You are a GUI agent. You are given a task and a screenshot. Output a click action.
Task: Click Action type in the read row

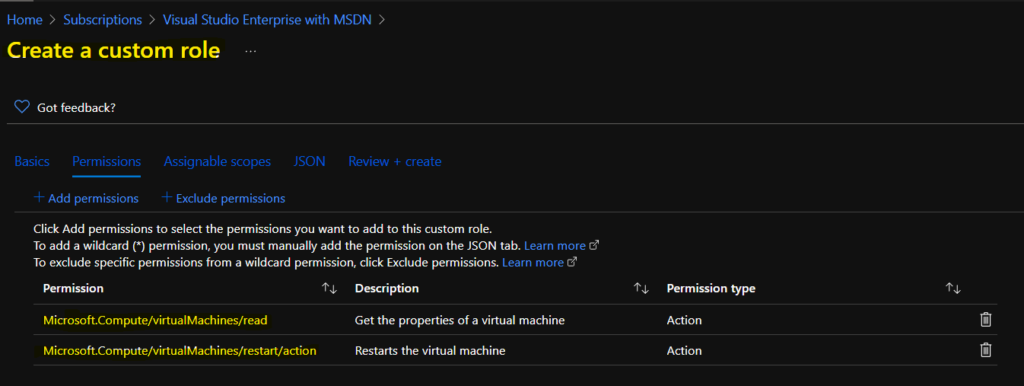[684, 320]
